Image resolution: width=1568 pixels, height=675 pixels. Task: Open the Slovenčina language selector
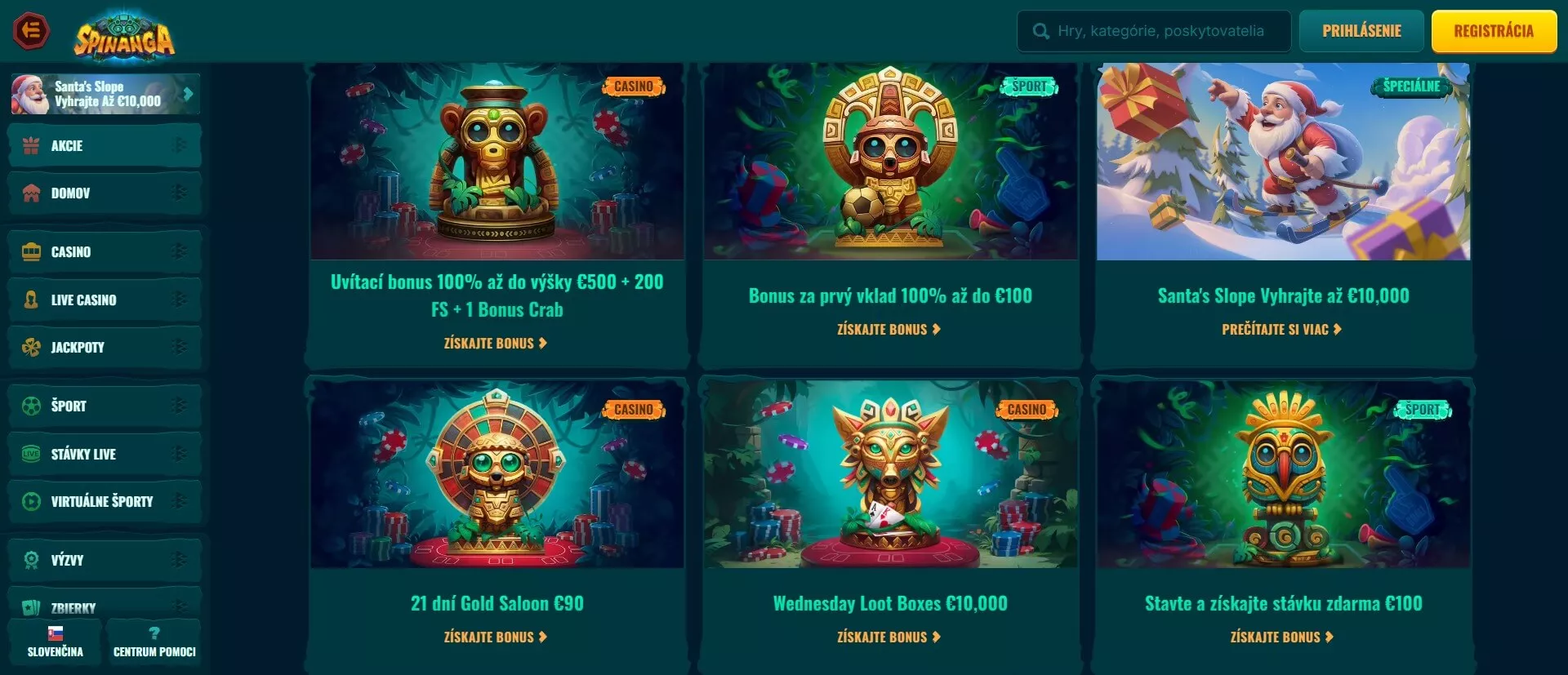55,642
